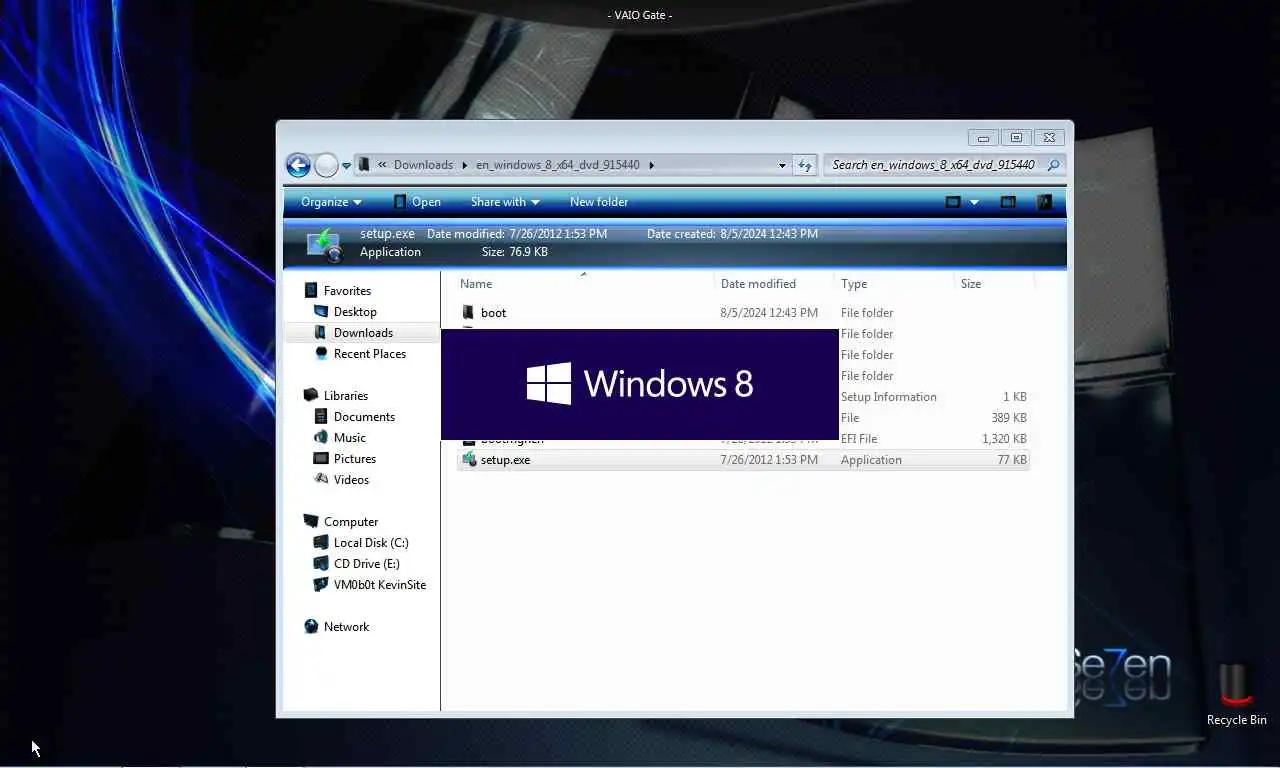
Task: Open the Pictures library icon
Action: click(x=321, y=458)
